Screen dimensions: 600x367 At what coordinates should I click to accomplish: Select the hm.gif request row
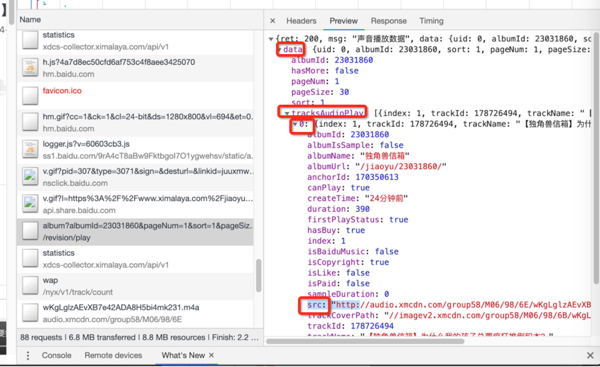click(135, 122)
